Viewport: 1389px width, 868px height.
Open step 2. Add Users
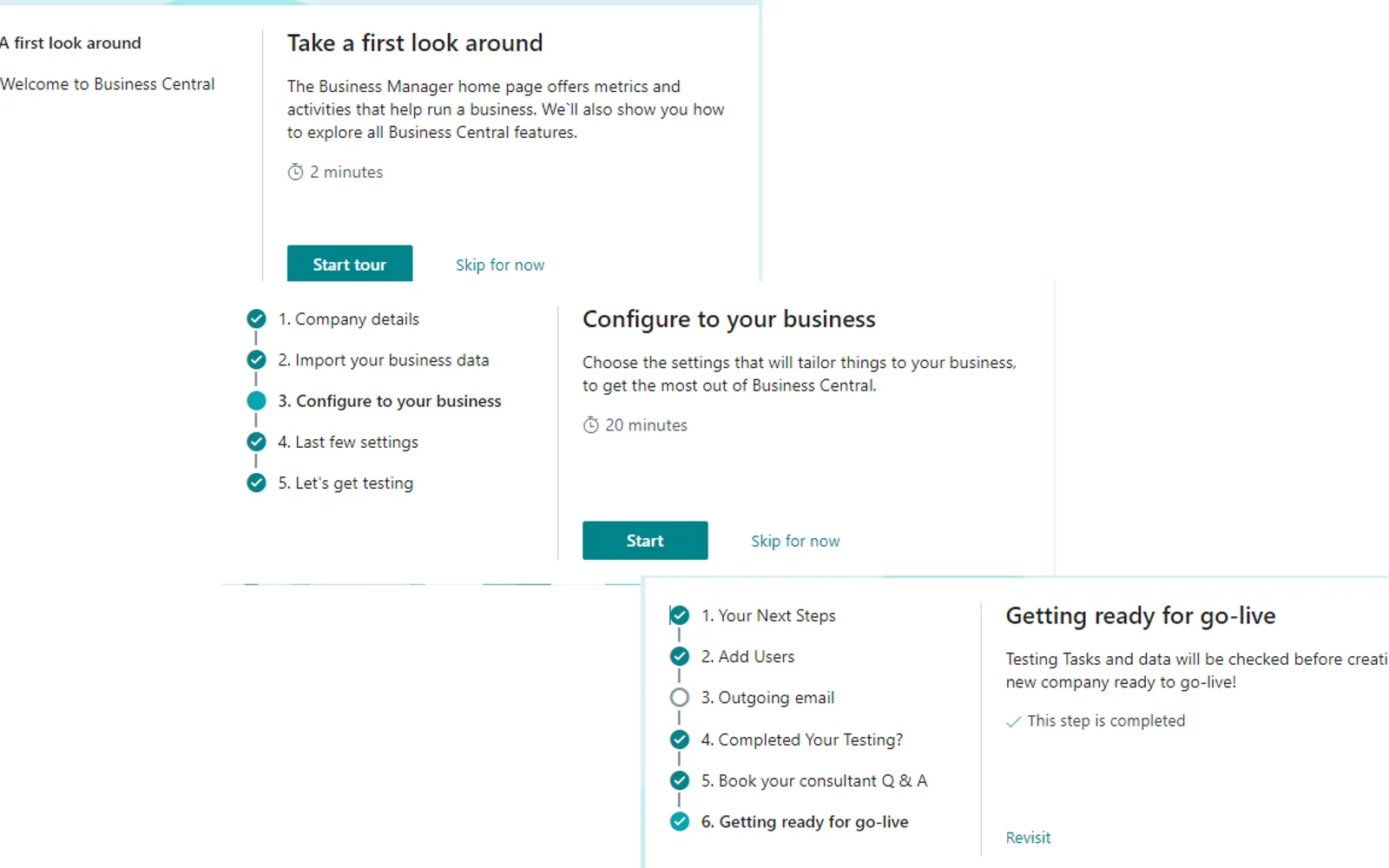pyautogui.click(x=747, y=656)
